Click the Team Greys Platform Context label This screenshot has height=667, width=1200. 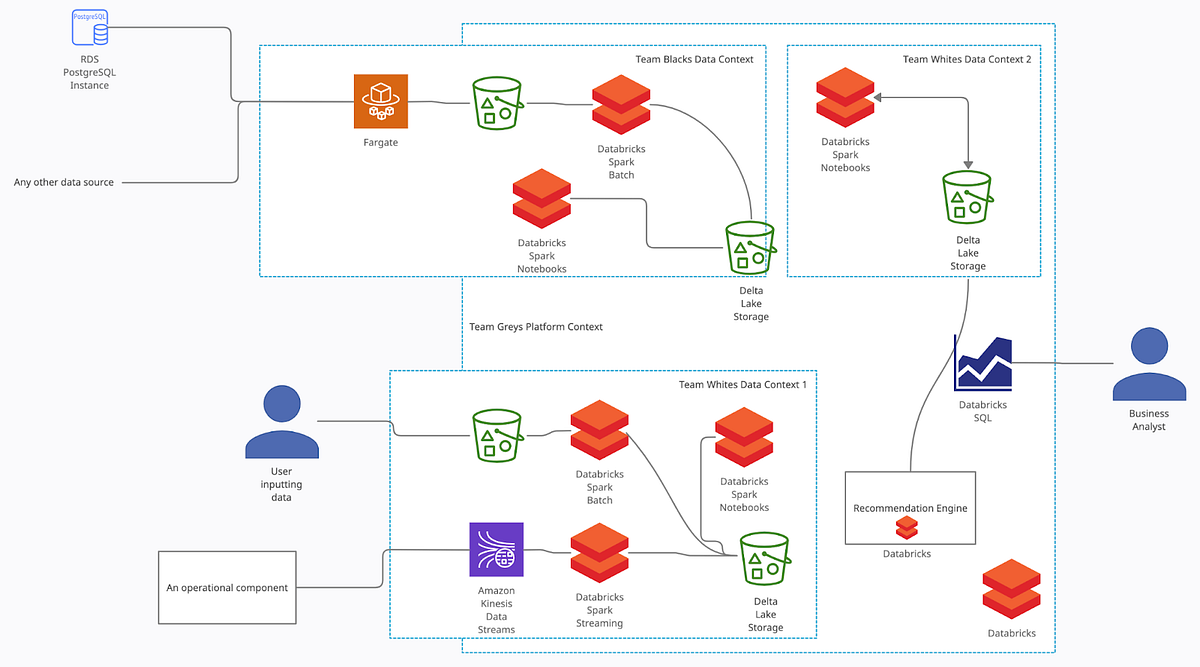pos(536,326)
